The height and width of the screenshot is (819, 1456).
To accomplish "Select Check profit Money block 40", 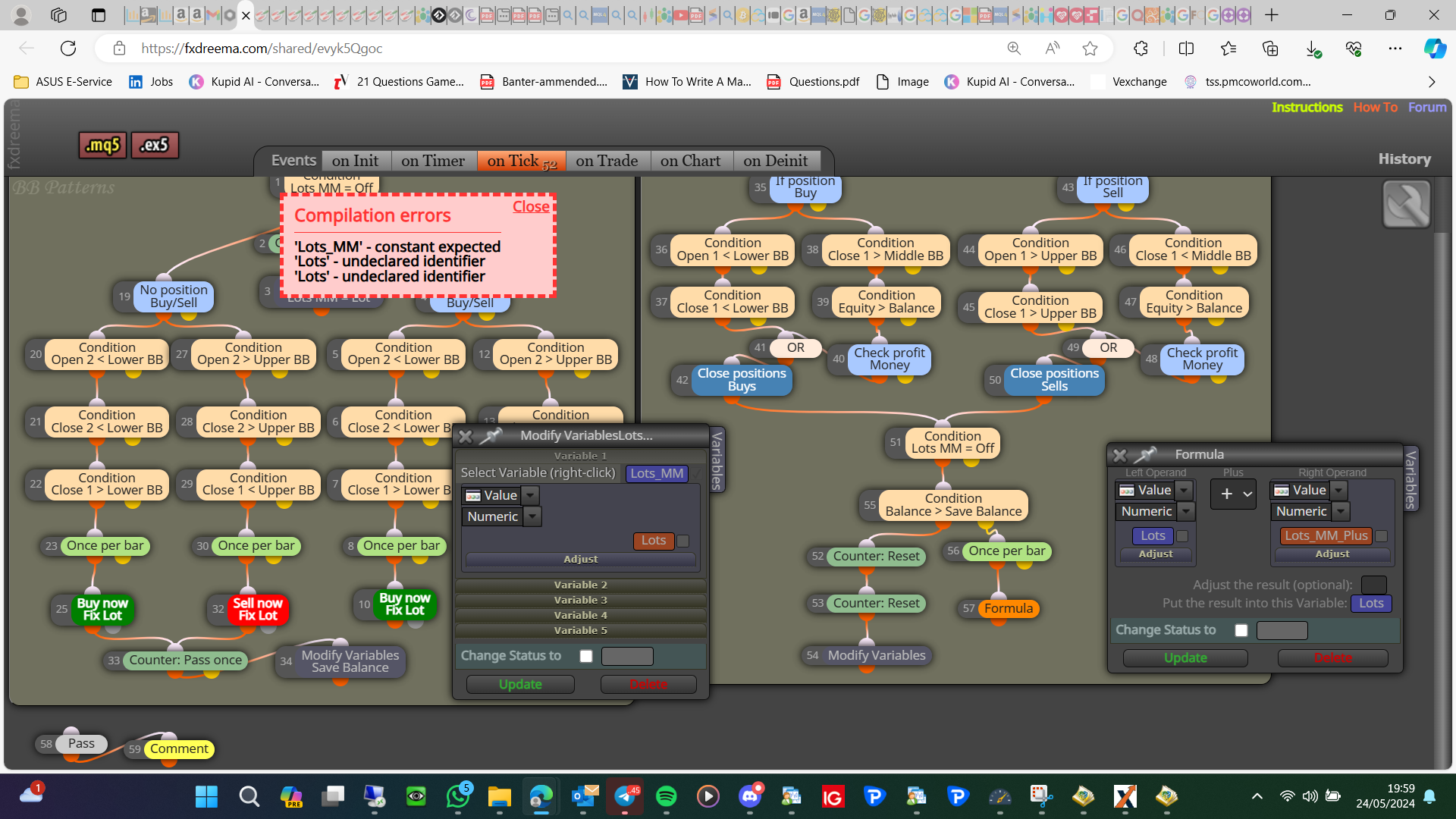I will (x=889, y=359).
